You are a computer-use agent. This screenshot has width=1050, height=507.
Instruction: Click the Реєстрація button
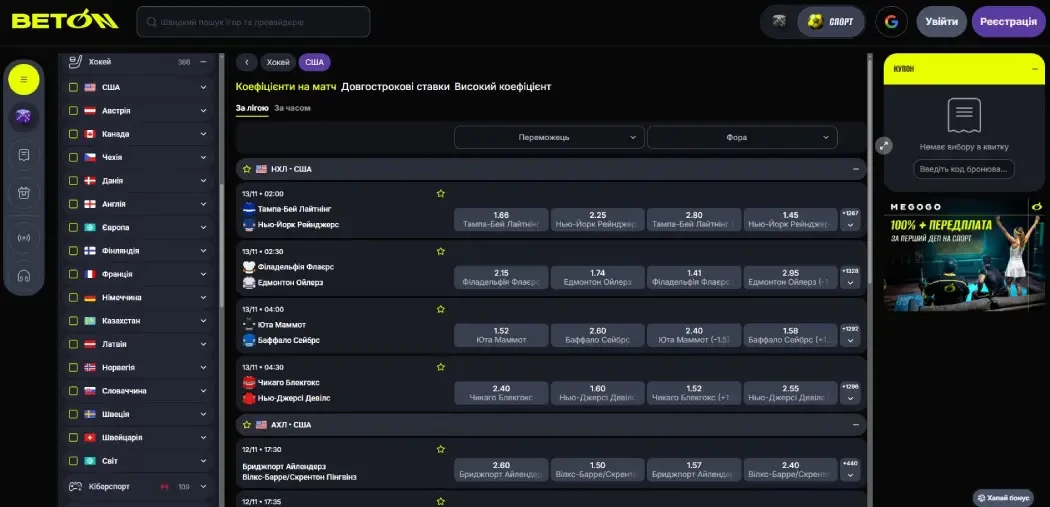click(x=1008, y=21)
